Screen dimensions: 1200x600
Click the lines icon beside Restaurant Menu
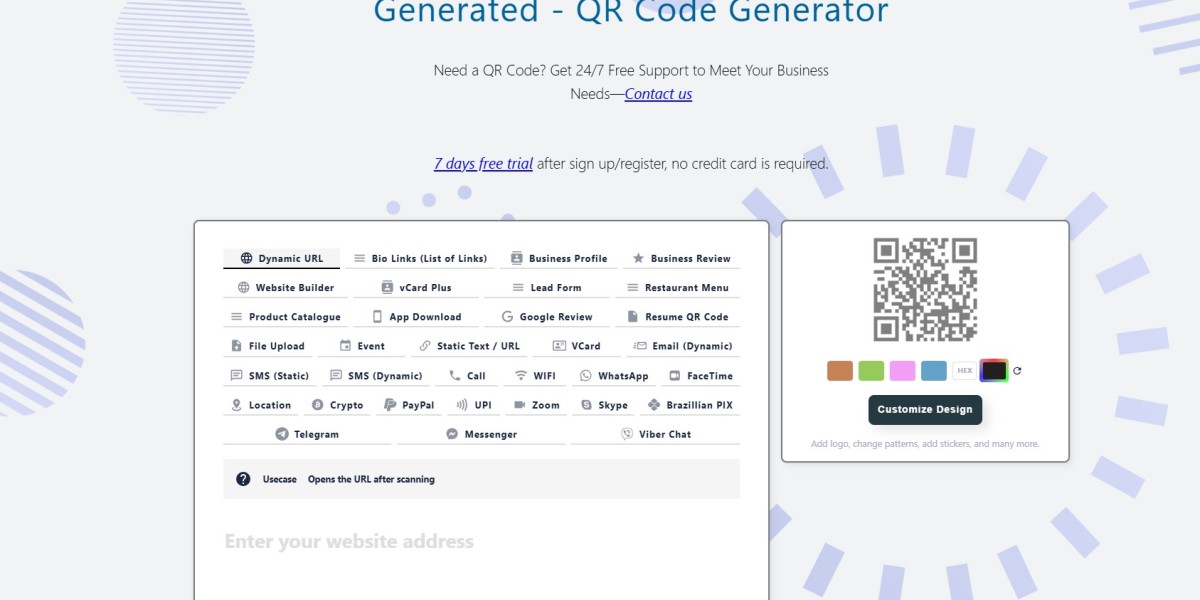[633, 287]
